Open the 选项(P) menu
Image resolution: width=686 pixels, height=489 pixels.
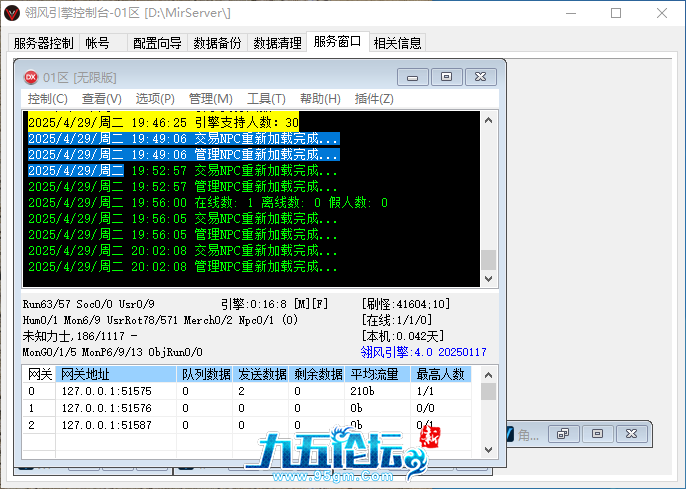pos(155,99)
